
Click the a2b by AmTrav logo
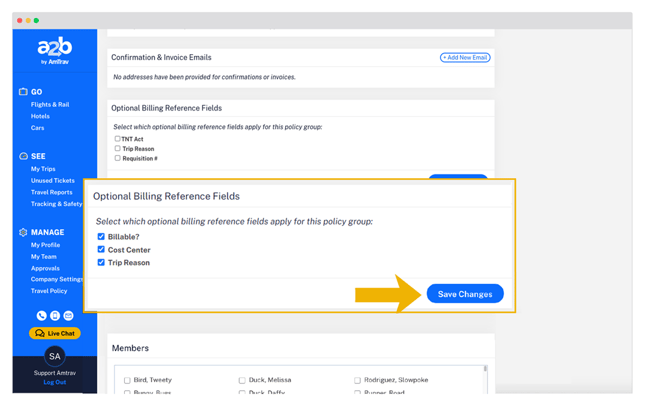54,49
